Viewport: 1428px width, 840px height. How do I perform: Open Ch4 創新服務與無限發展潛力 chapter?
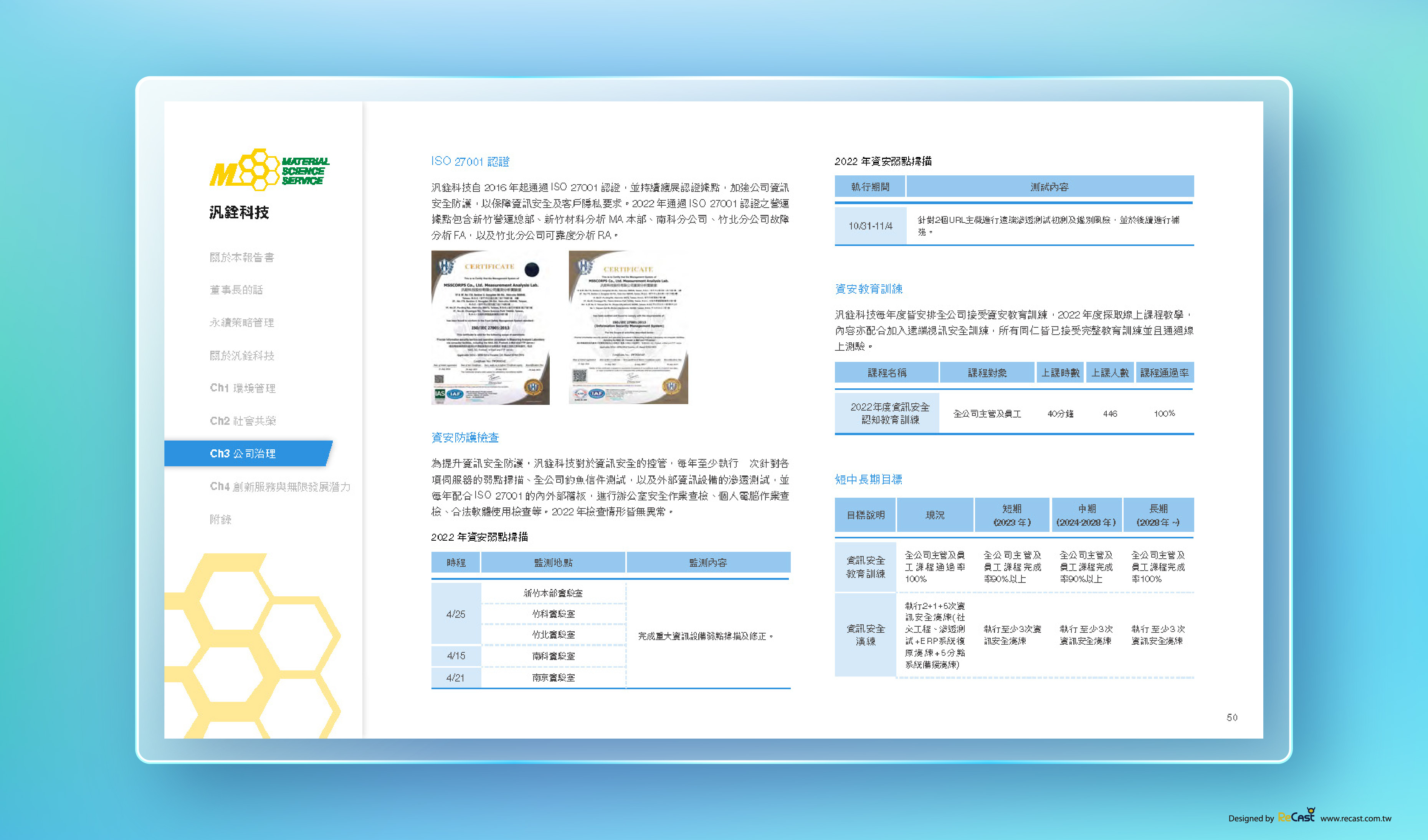tap(280, 487)
